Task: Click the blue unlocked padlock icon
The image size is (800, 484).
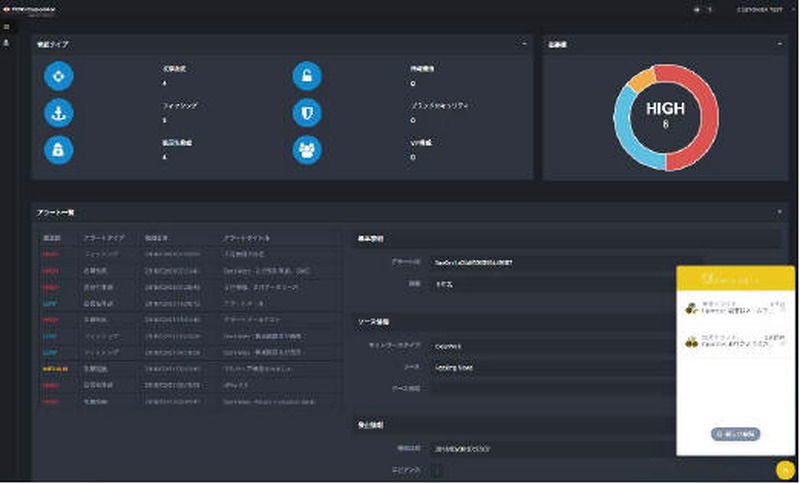Action: click(x=307, y=76)
